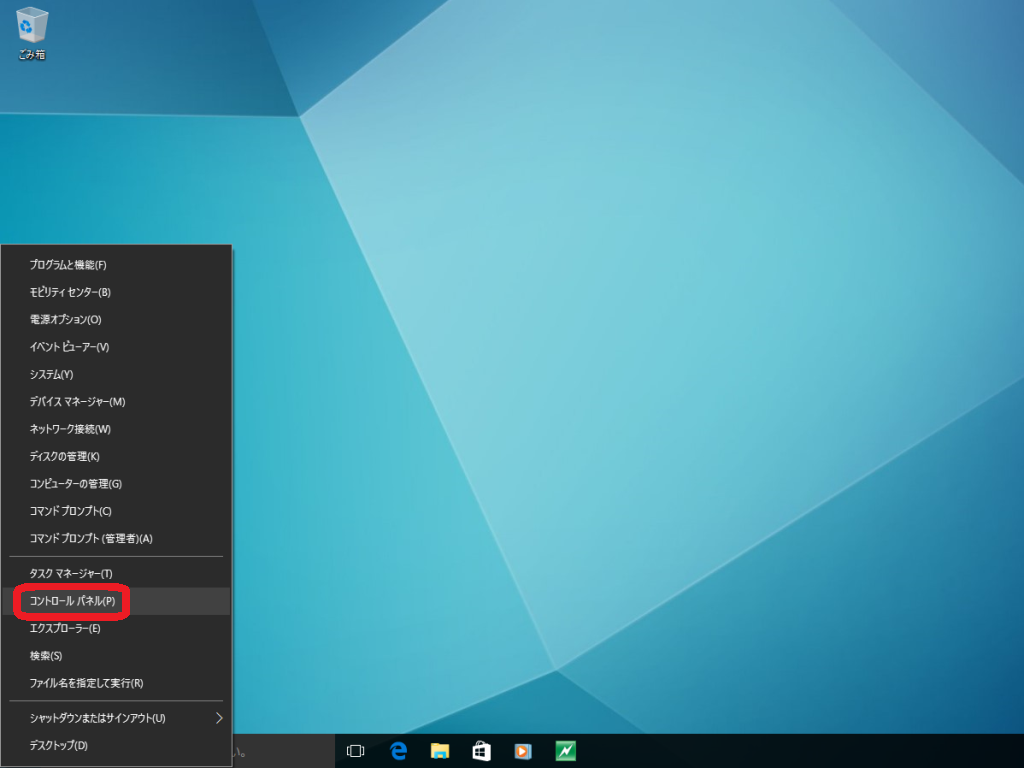
Task: Choose デスクトップ(D) menu entry
Action: tap(116, 745)
